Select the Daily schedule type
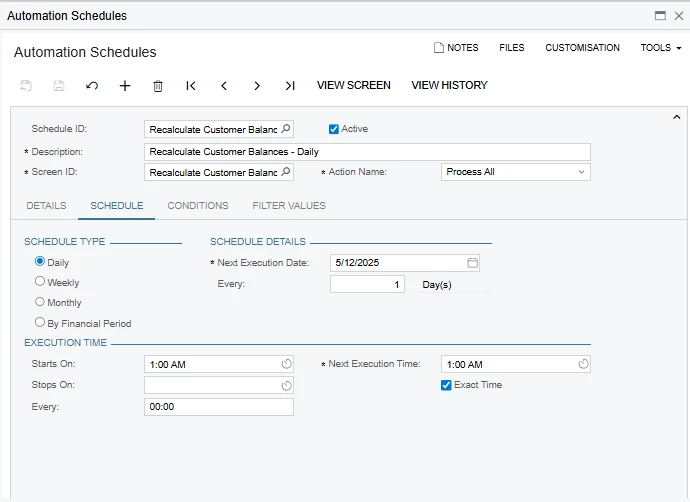The image size is (690, 502). tap(40, 261)
